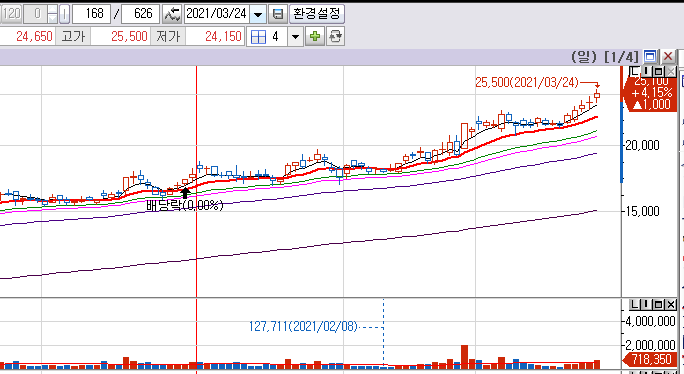Image resolution: width=684 pixels, height=374 pixels.
Task: Close the volume panel with X
Action: point(670,304)
